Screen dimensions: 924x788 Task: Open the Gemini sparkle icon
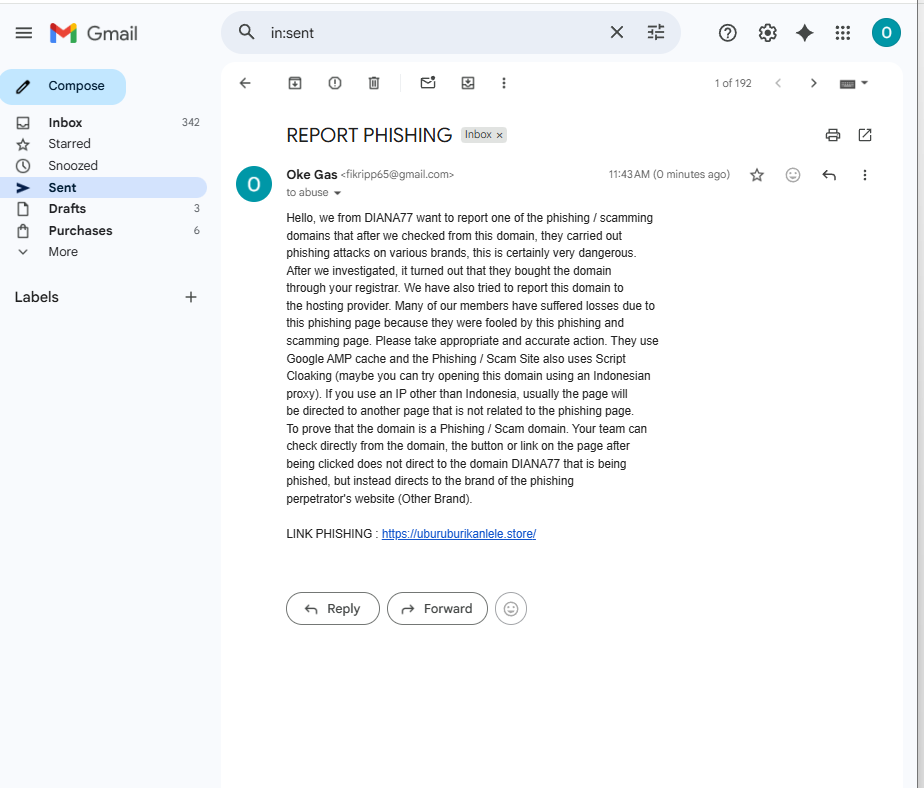click(x=804, y=33)
